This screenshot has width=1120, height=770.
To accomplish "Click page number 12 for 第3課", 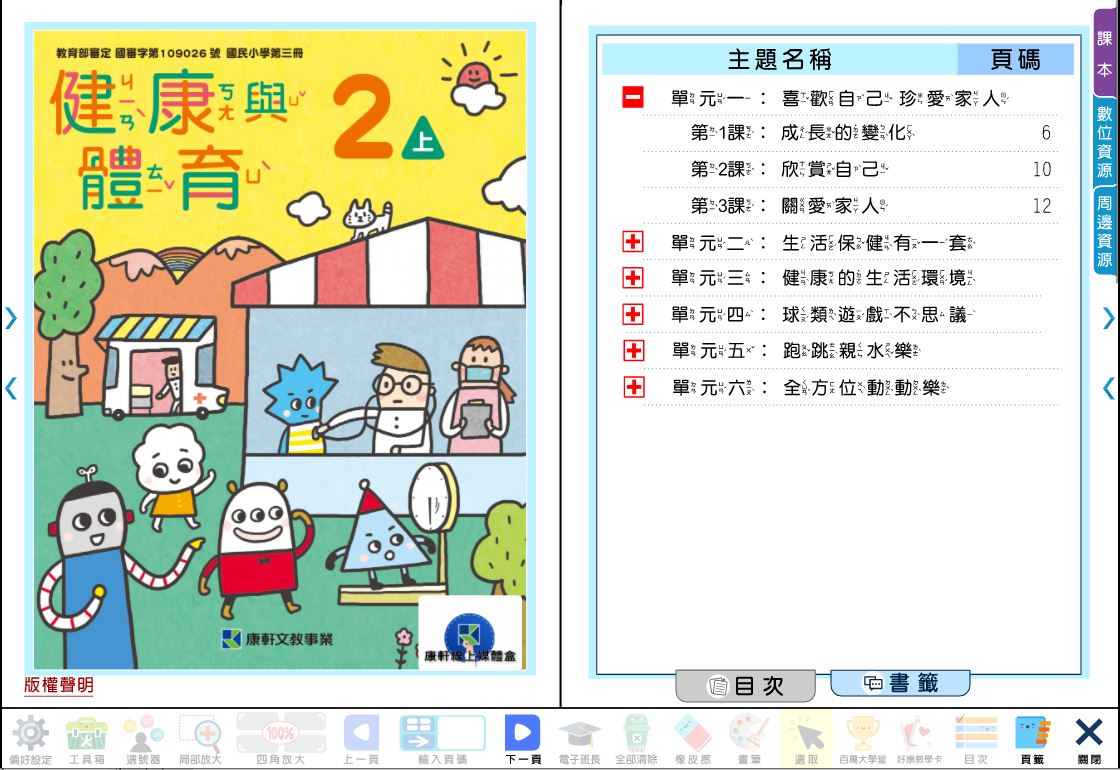I will pyautogui.click(x=1042, y=206).
